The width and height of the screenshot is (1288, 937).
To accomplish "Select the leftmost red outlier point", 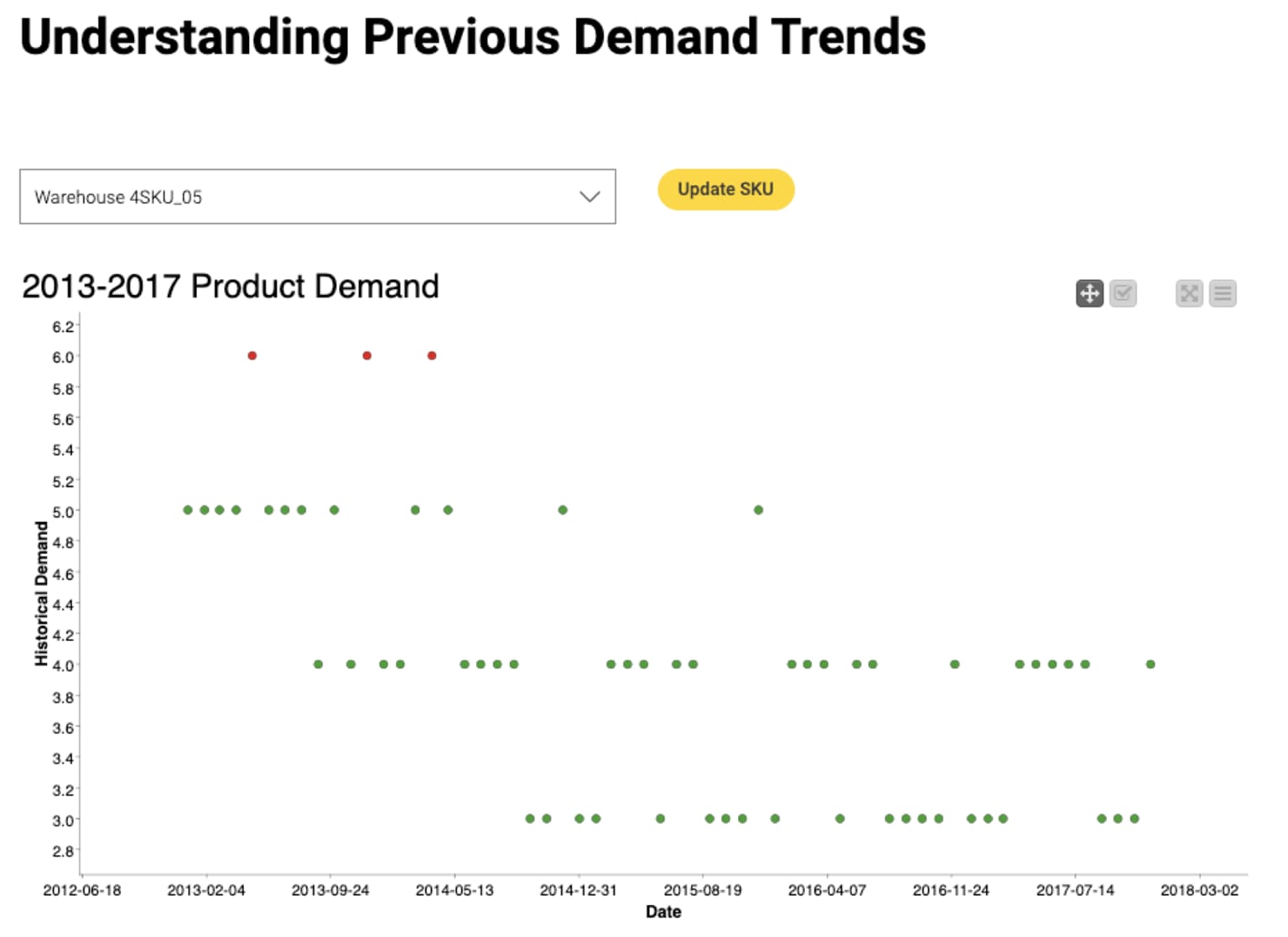I will coord(252,355).
